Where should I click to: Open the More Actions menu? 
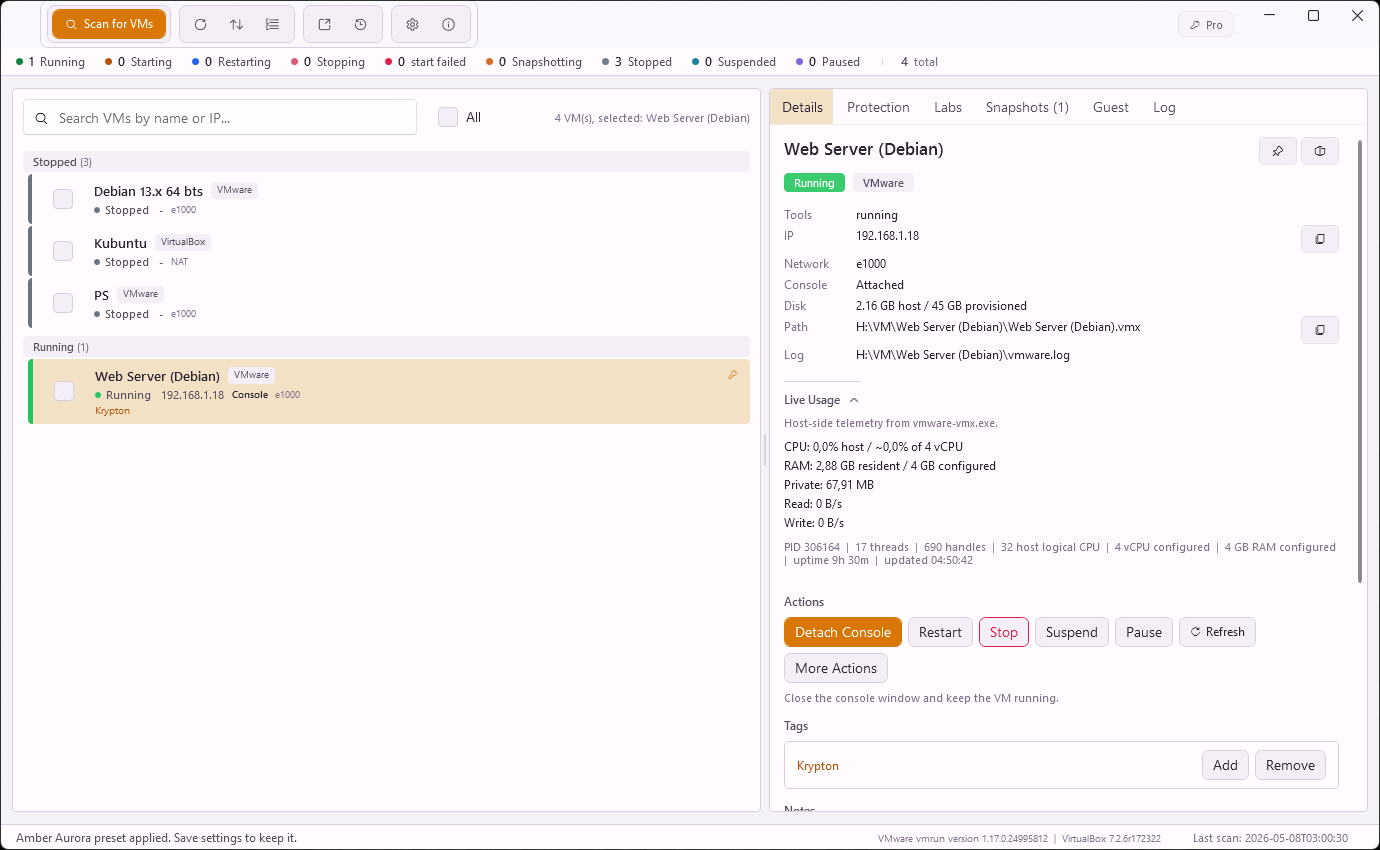click(836, 668)
